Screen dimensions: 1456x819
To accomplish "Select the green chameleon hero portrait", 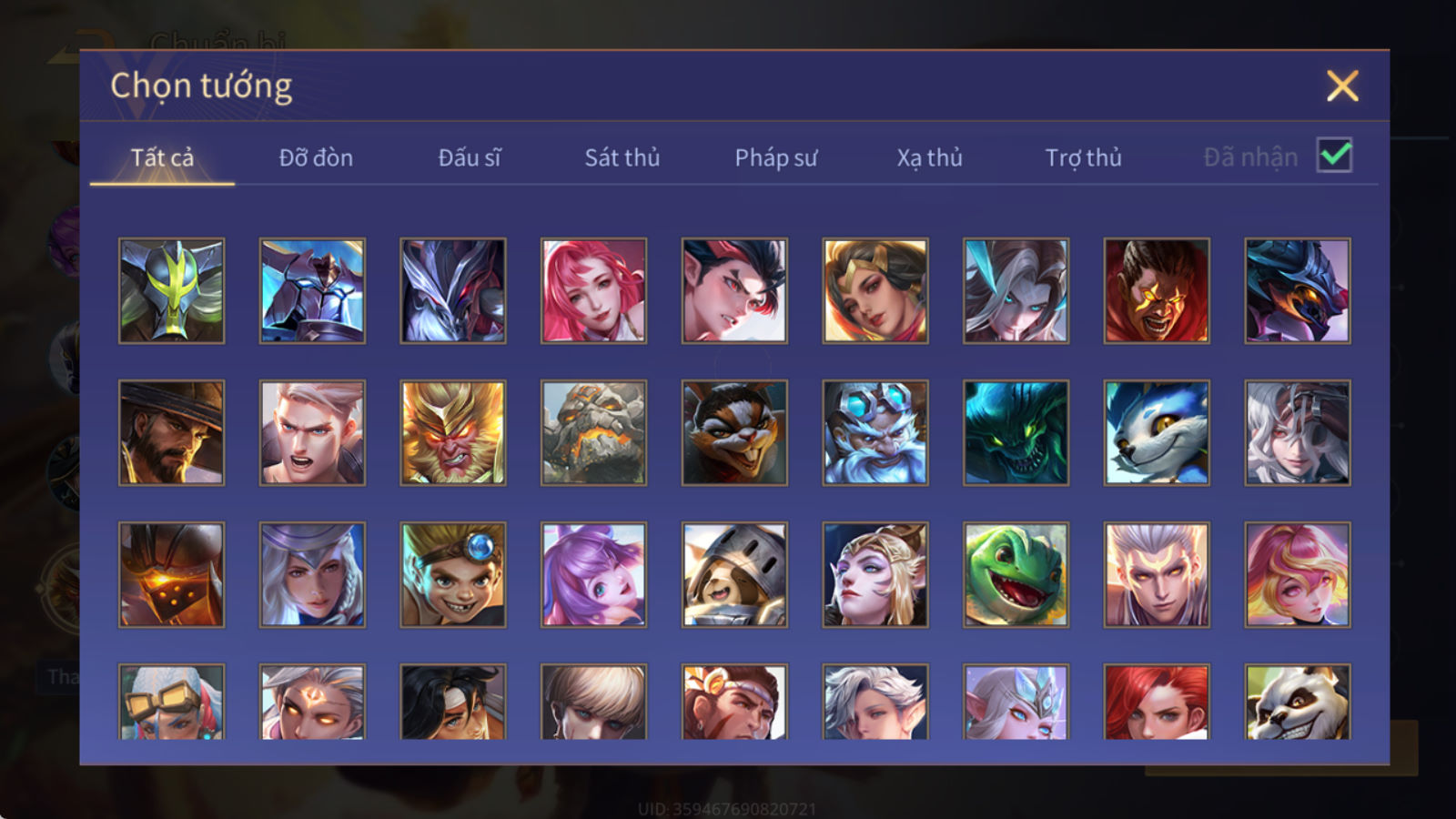I will 1016,574.
